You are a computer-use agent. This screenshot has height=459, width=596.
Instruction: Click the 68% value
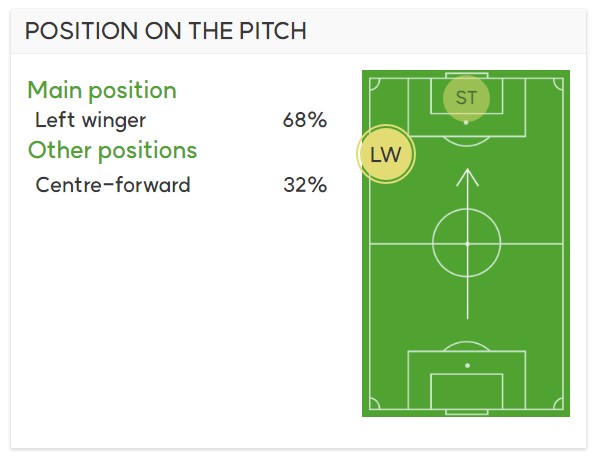click(x=305, y=120)
